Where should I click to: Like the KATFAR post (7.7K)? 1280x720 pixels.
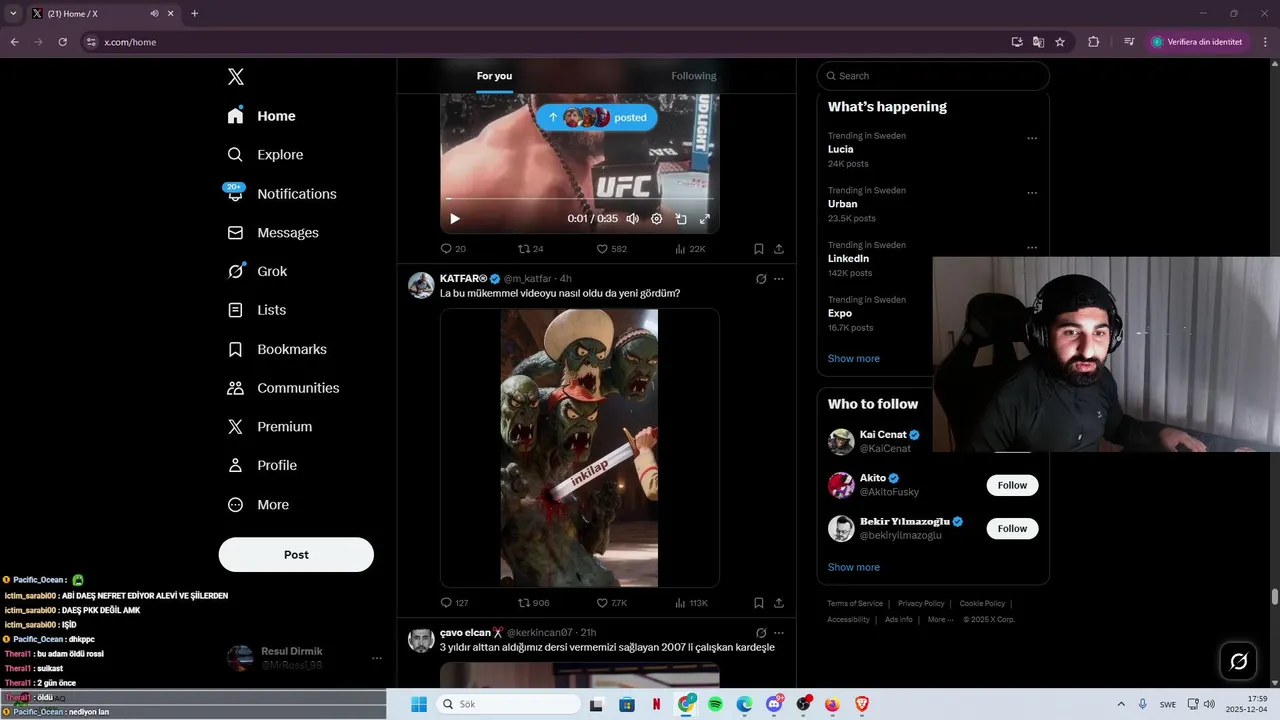point(612,603)
